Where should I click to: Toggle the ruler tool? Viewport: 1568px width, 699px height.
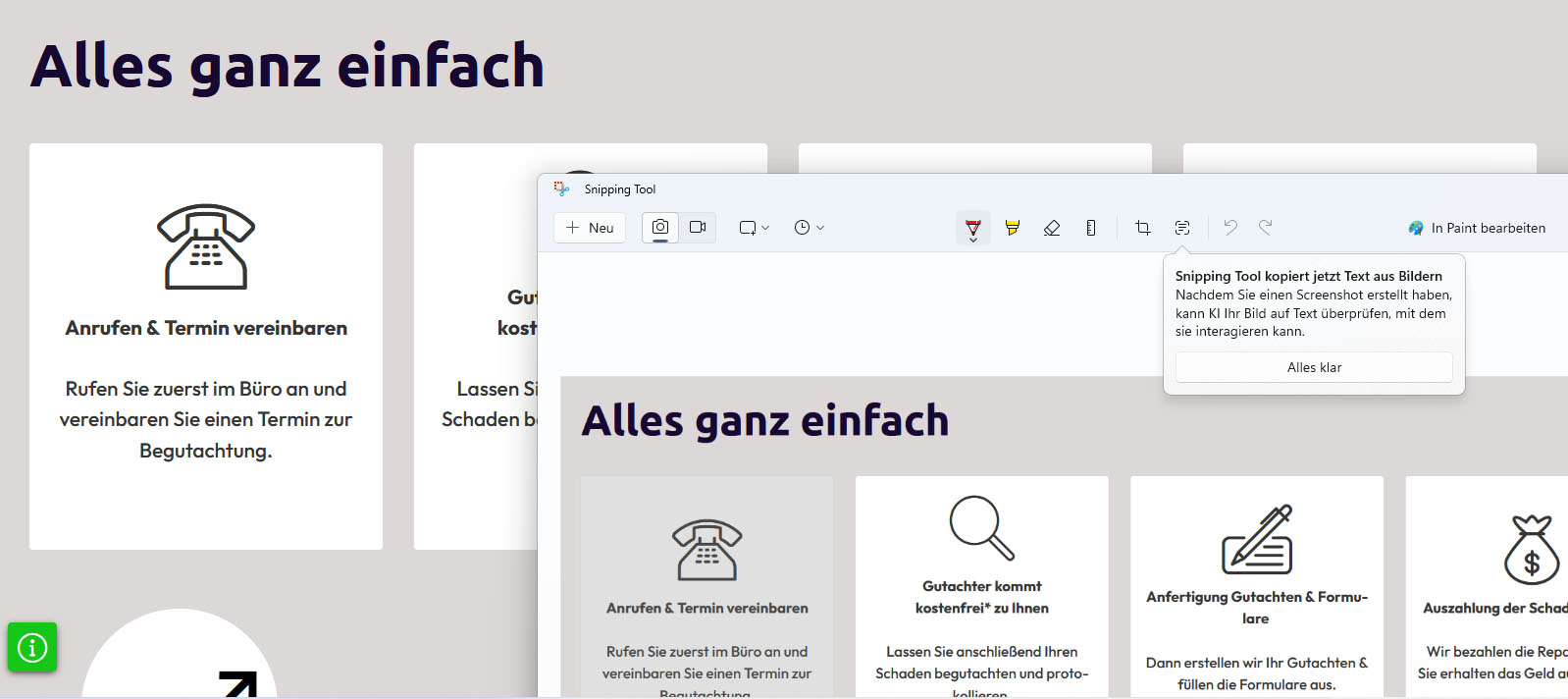pos(1091,228)
